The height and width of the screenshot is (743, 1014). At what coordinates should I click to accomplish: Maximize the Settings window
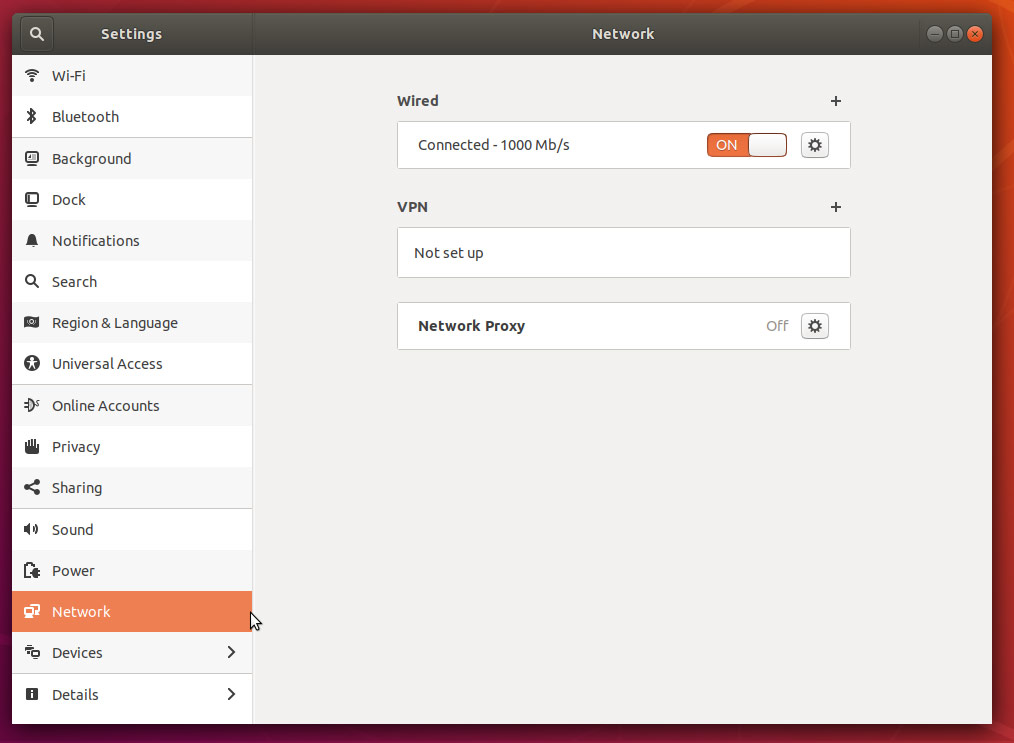(955, 34)
